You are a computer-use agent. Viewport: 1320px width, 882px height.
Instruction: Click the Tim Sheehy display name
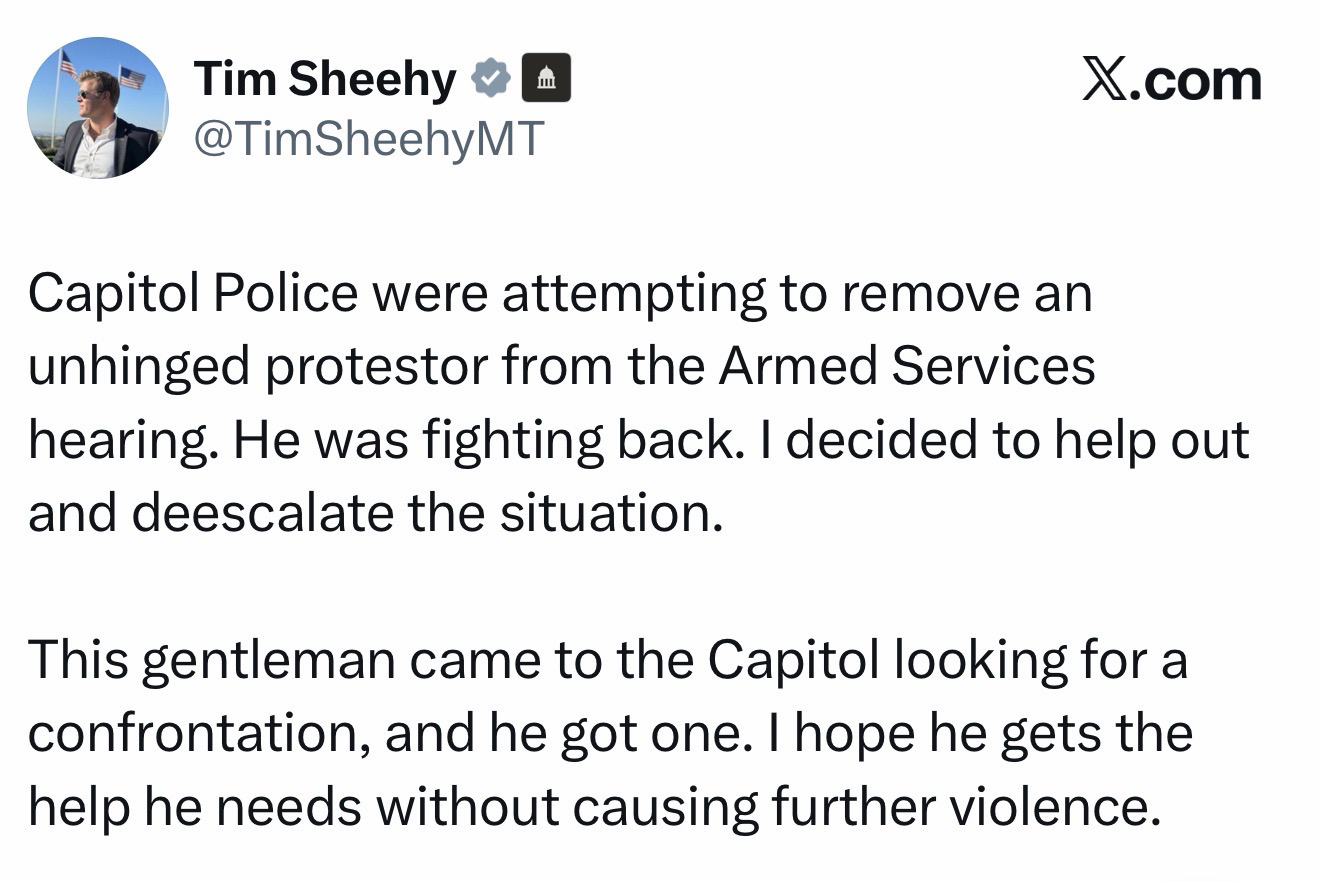[x=325, y=79]
